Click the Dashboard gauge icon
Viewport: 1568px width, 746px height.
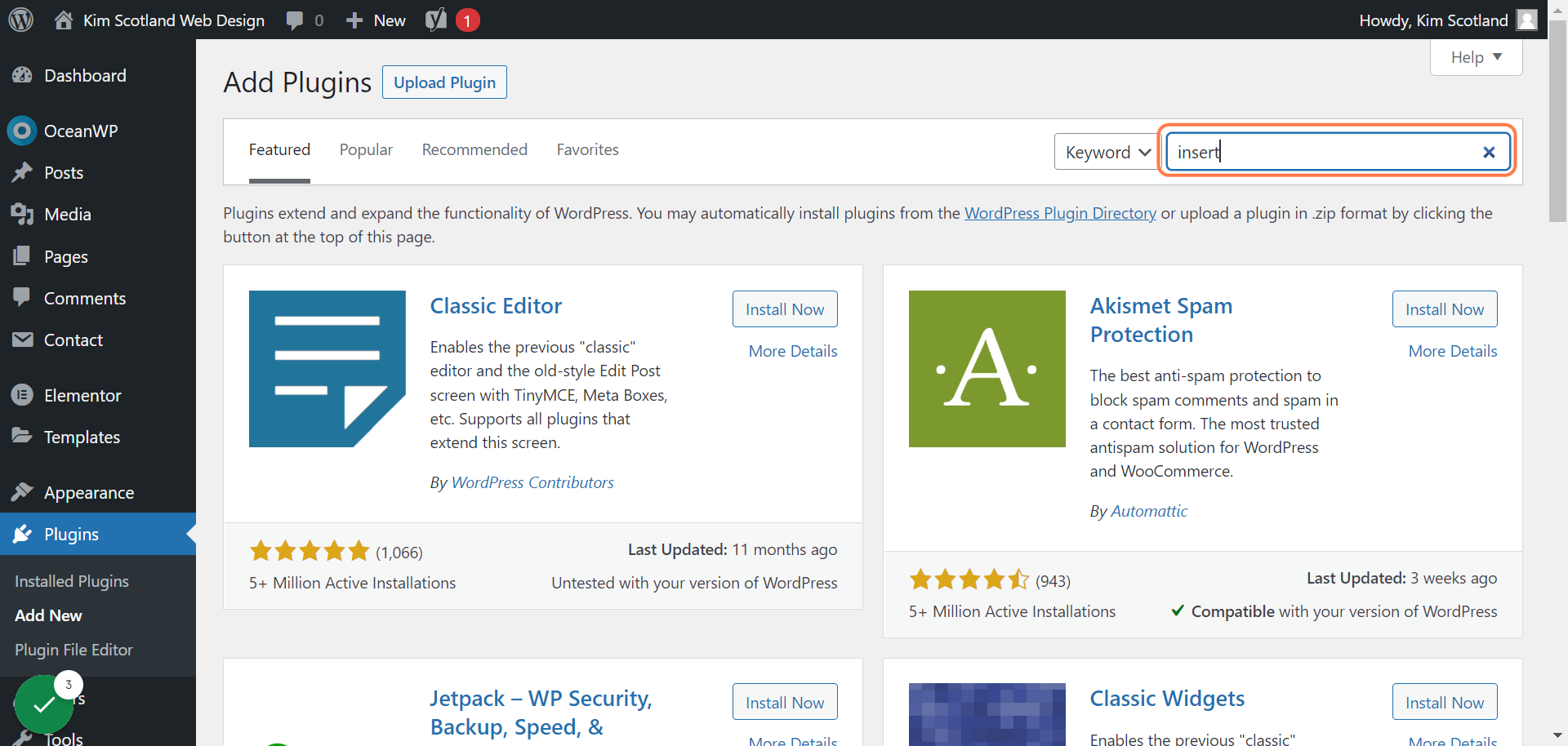[22, 75]
